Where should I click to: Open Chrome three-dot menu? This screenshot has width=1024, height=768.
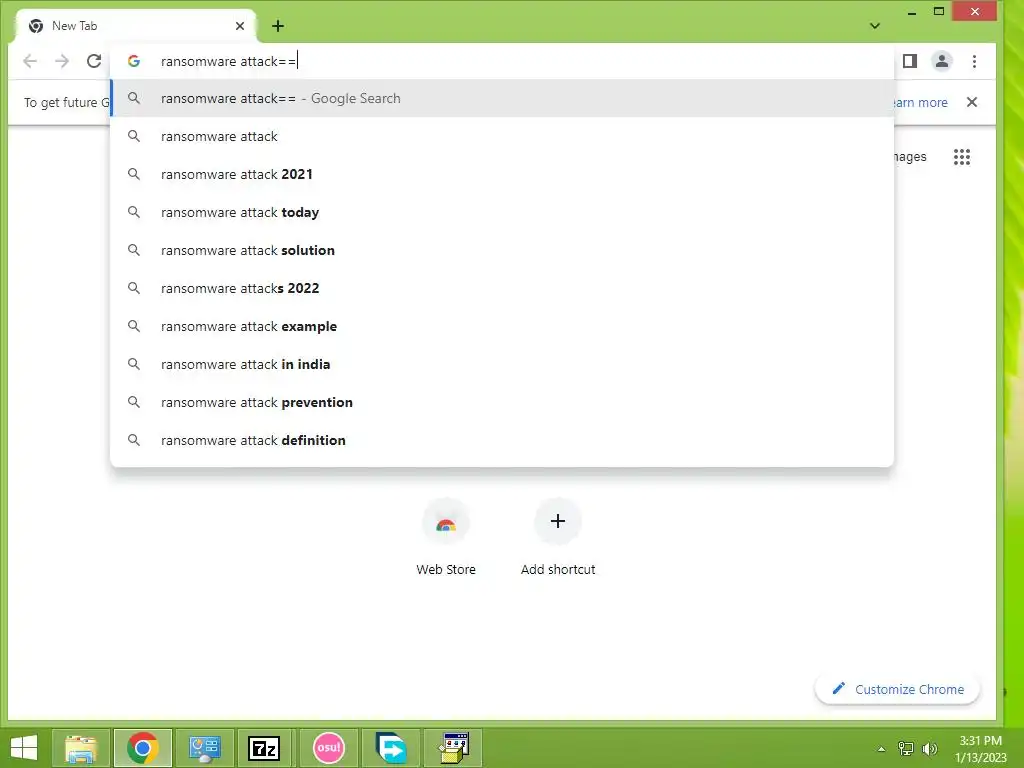pyautogui.click(x=974, y=61)
